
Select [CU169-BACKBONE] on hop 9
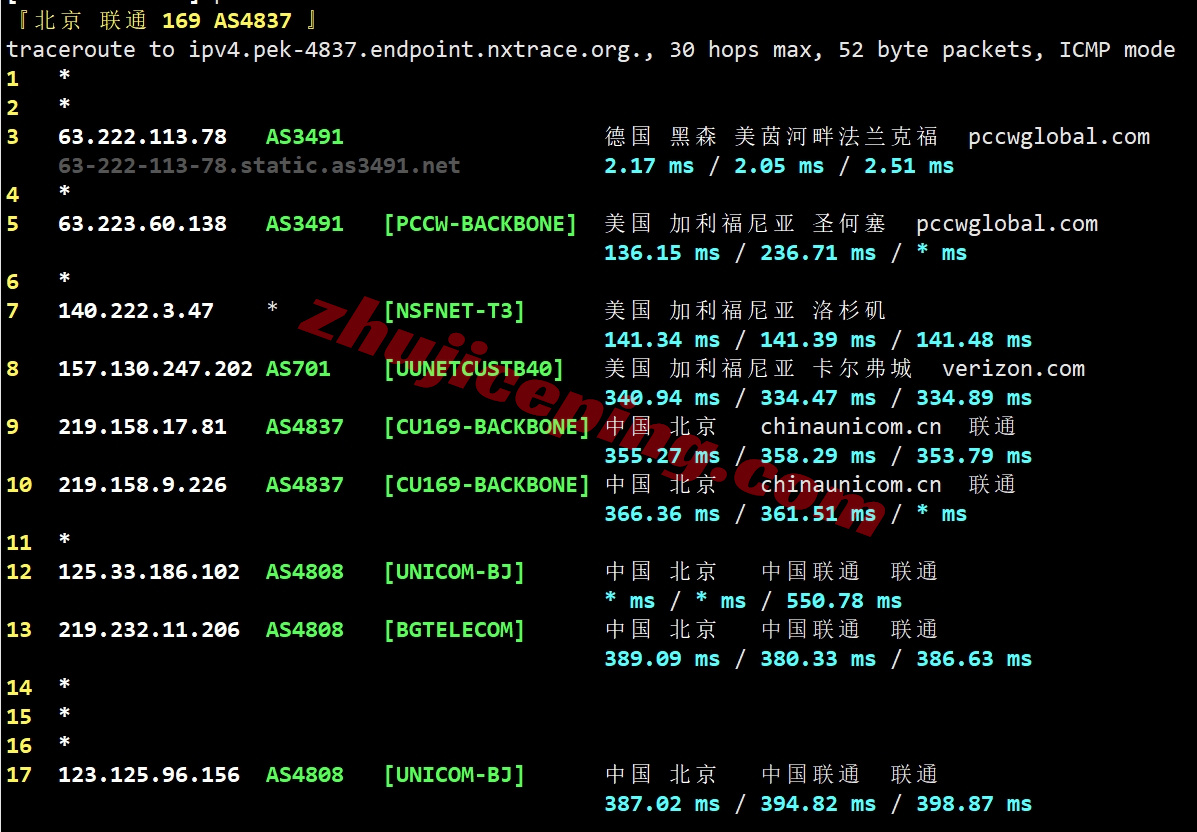click(x=486, y=427)
